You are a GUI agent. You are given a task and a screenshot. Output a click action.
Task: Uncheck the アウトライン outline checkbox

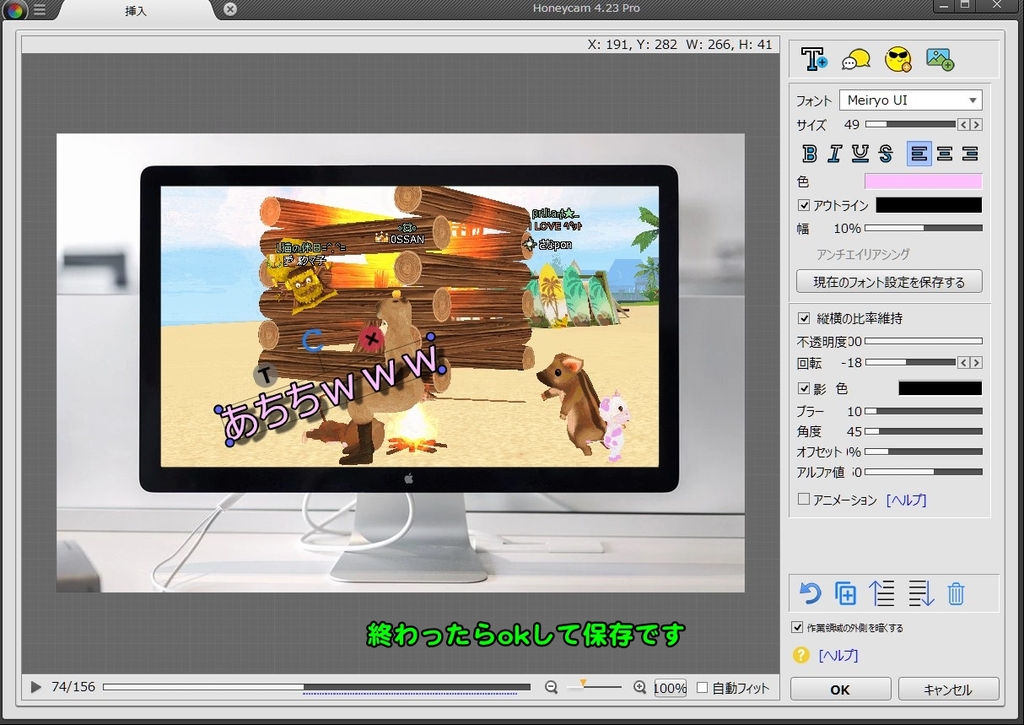pos(804,205)
